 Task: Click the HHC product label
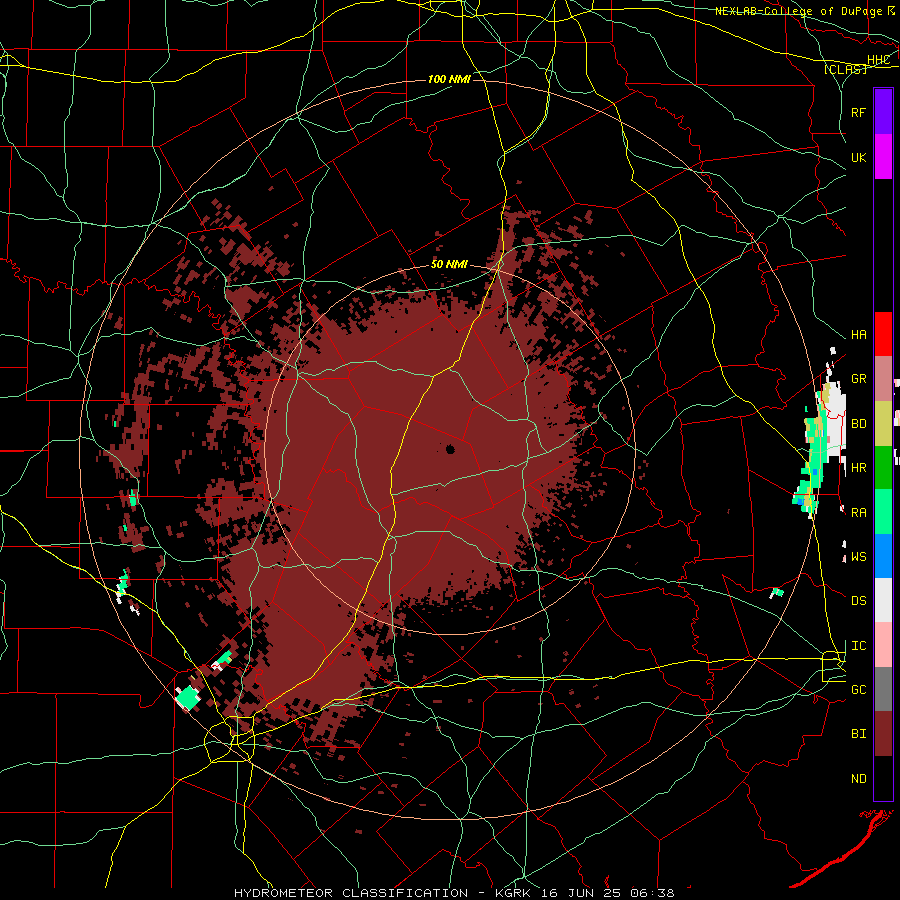coord(878,60)
